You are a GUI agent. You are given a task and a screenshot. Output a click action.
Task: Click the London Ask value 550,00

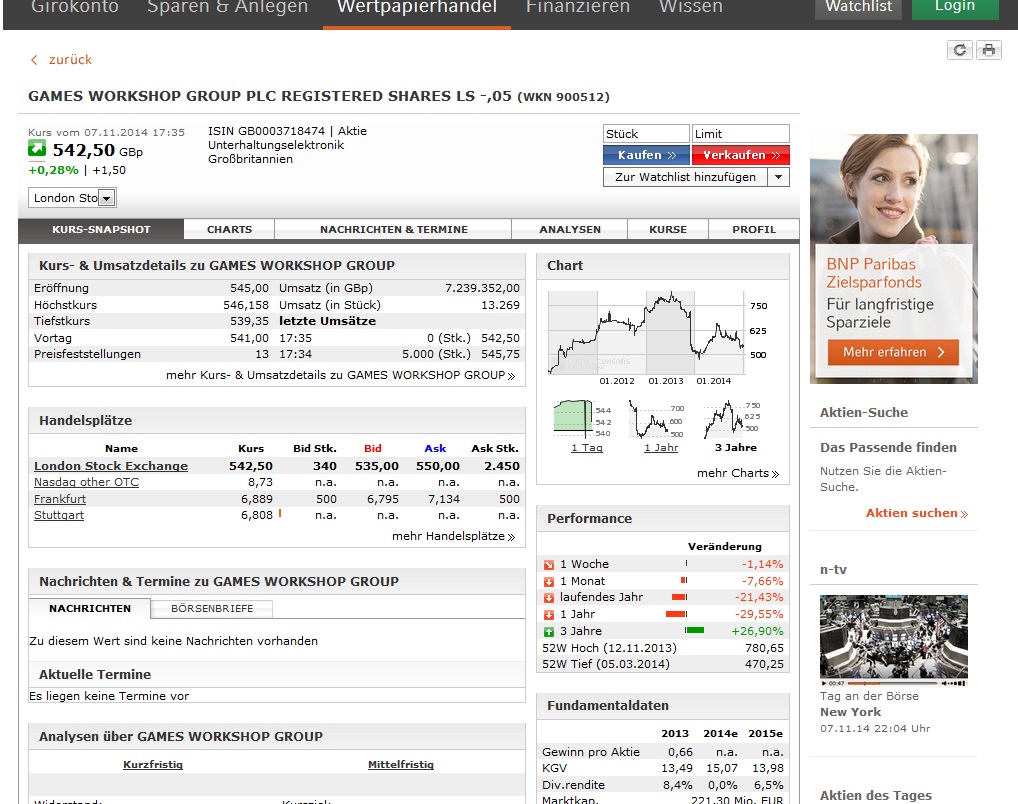point(438,466)
